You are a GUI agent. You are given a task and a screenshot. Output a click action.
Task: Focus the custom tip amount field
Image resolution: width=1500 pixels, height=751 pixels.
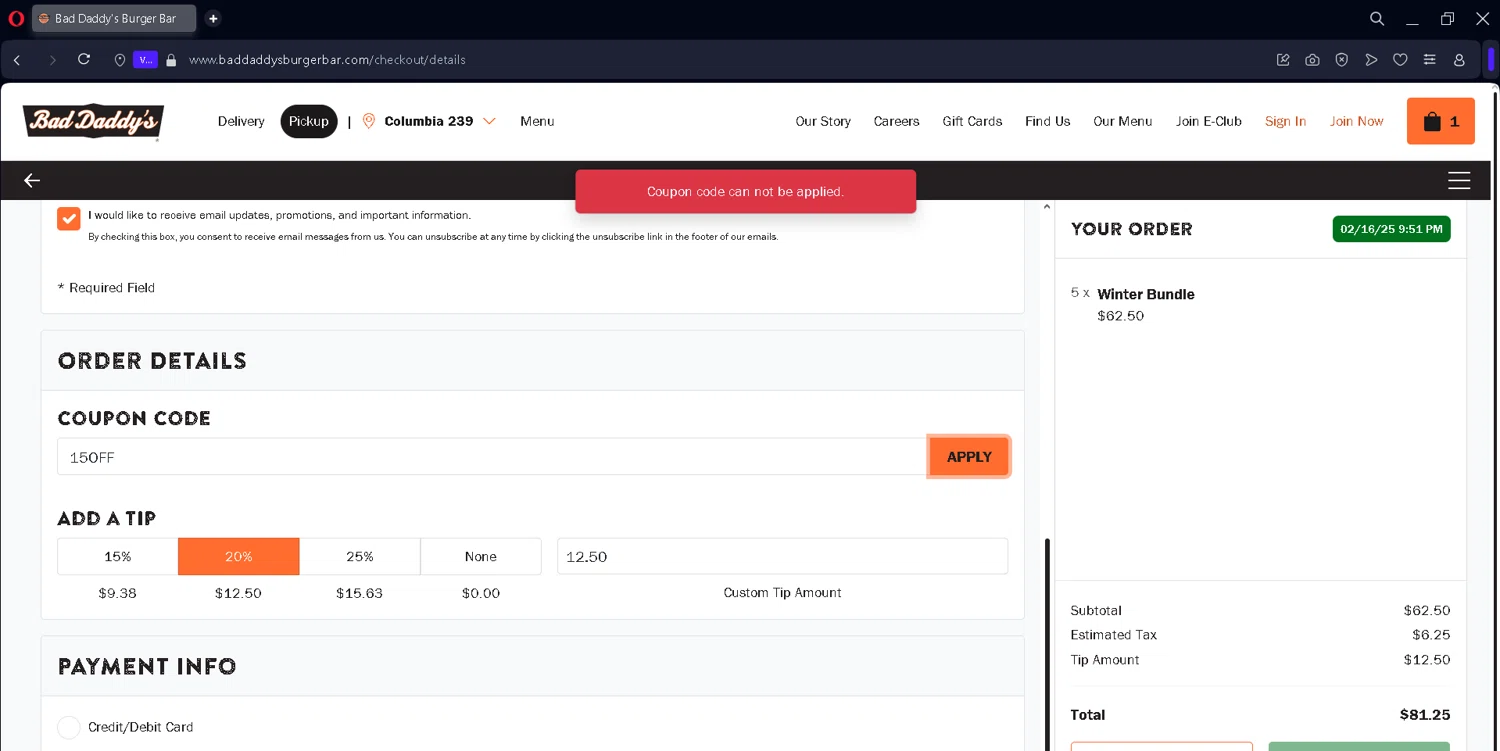782,556
